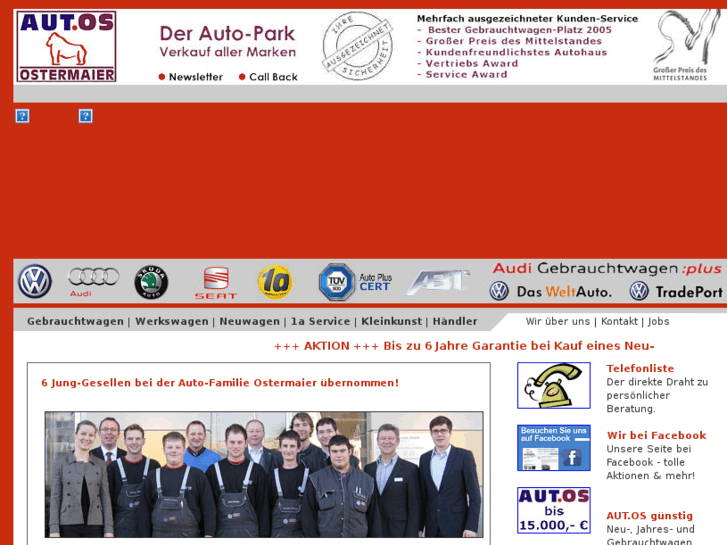
Task: Click the Ihre Sicherheit ausgezeichnet stamp
Action: tap(357, 46)
